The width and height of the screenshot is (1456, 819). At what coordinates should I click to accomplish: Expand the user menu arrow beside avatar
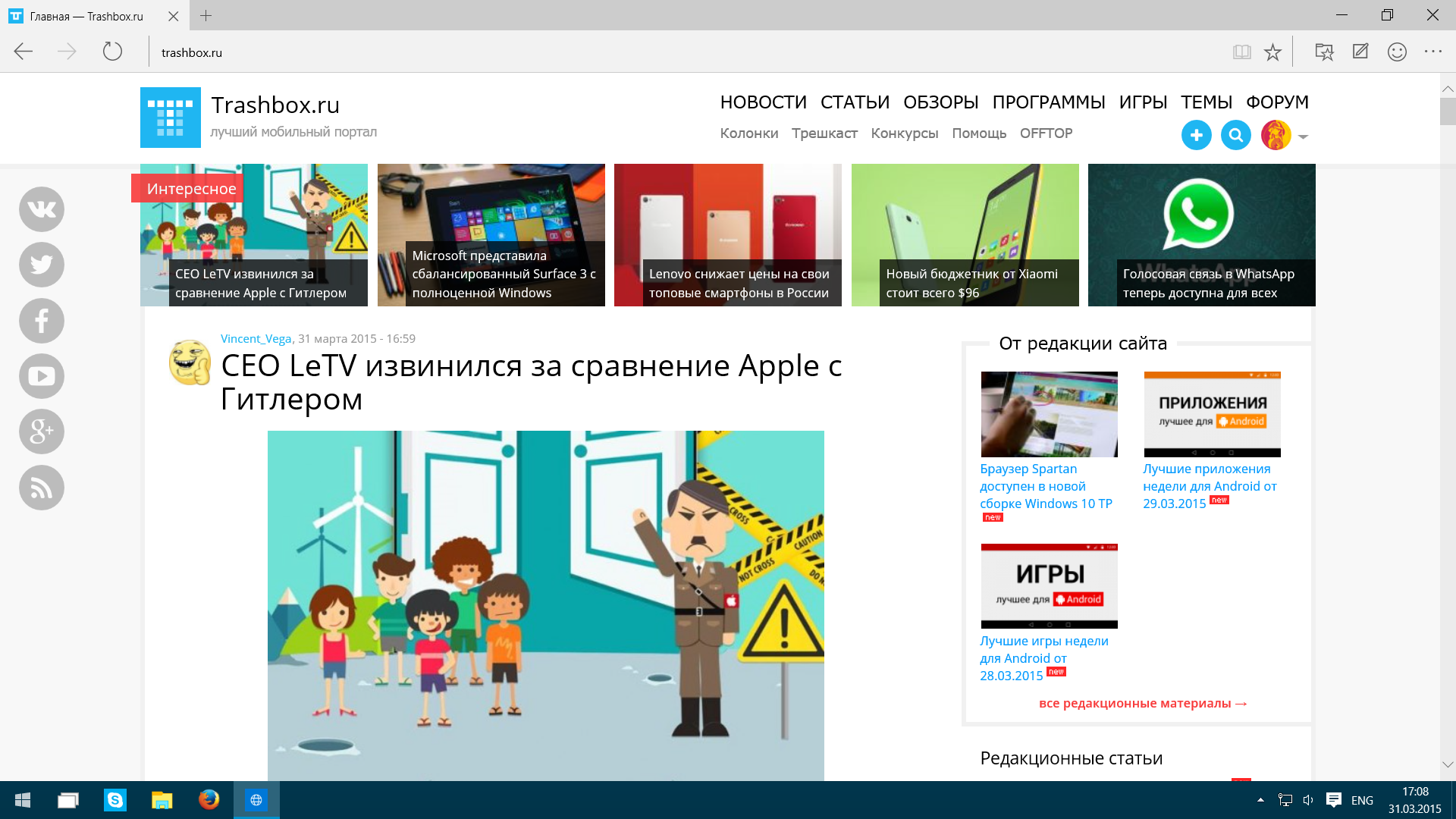[x=1304, y=137]
